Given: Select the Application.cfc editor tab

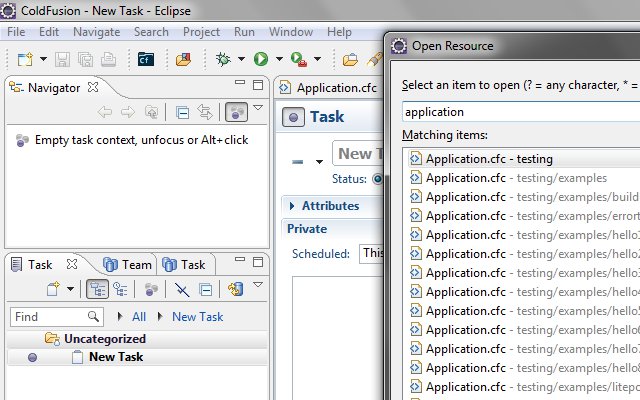Looking at the screenshot, I should click(329, 88).
